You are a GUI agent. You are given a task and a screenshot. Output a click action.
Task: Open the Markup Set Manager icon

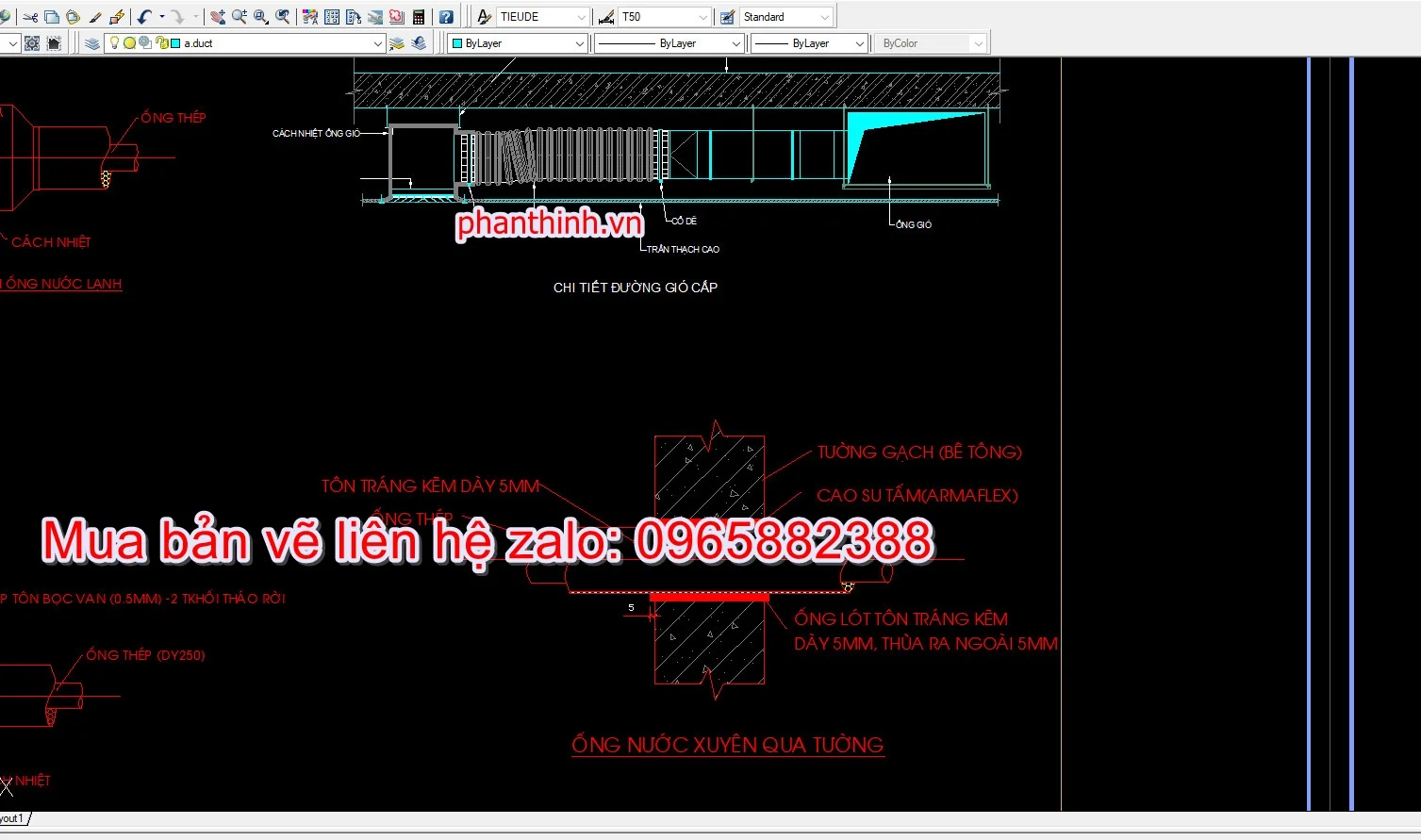point(397,17)
